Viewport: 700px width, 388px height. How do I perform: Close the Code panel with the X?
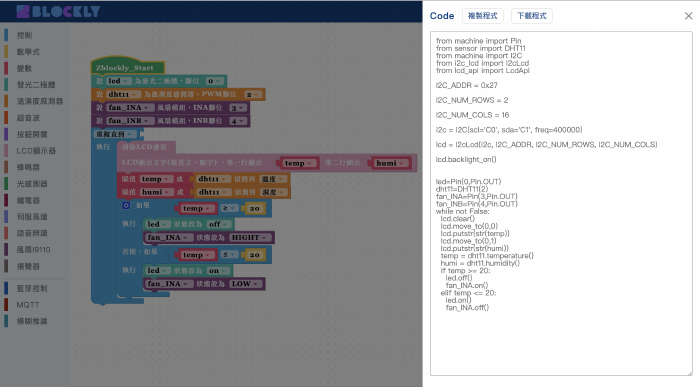coord(688,16)
